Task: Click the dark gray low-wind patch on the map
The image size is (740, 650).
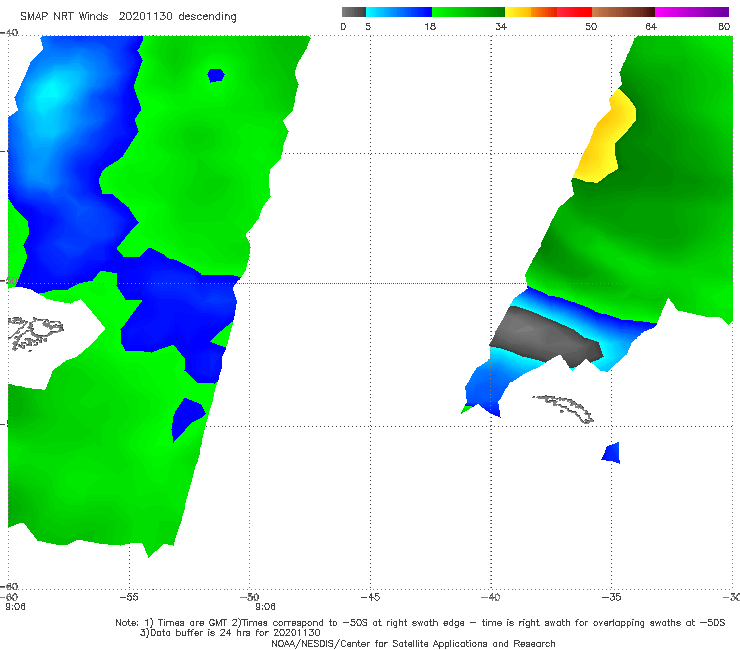Action: click(x=545, y=336)
